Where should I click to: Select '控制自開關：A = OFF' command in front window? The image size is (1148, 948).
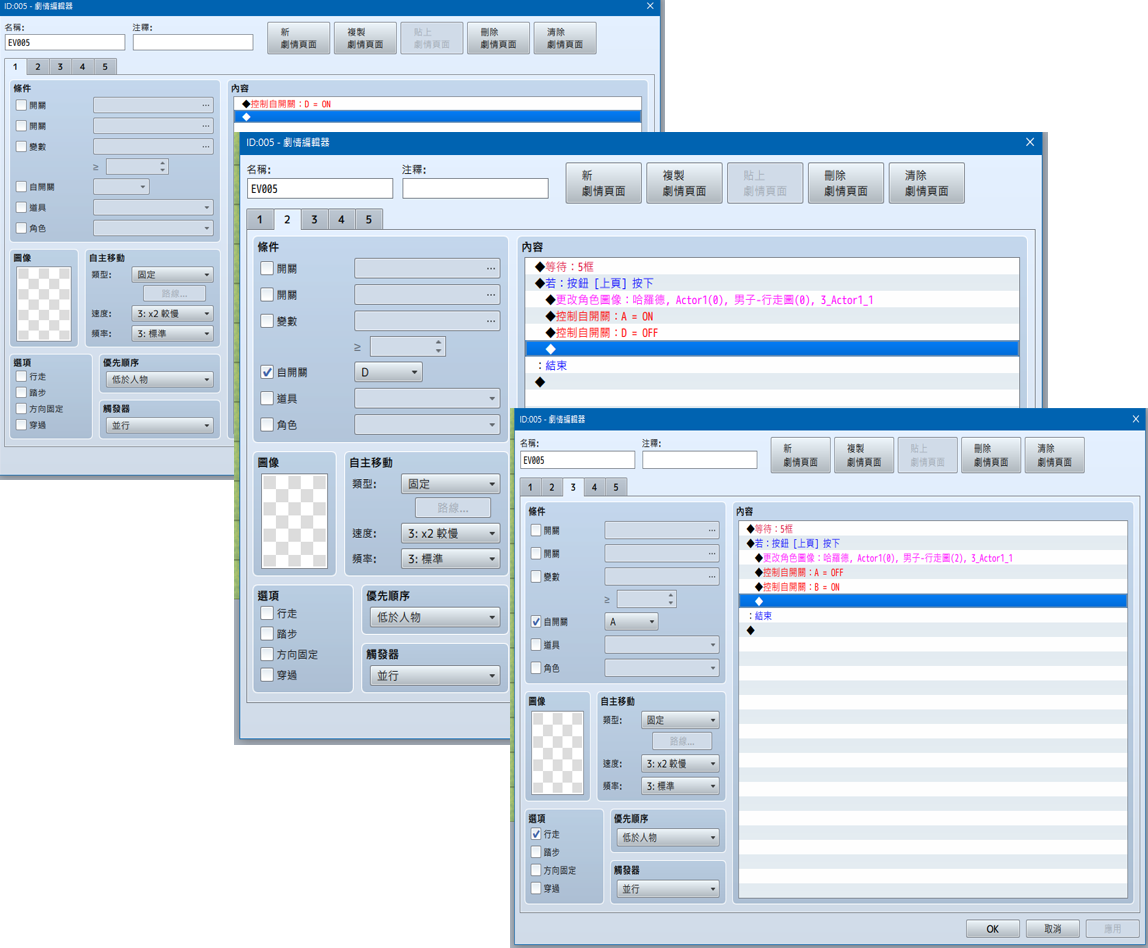tap(933, 572)
